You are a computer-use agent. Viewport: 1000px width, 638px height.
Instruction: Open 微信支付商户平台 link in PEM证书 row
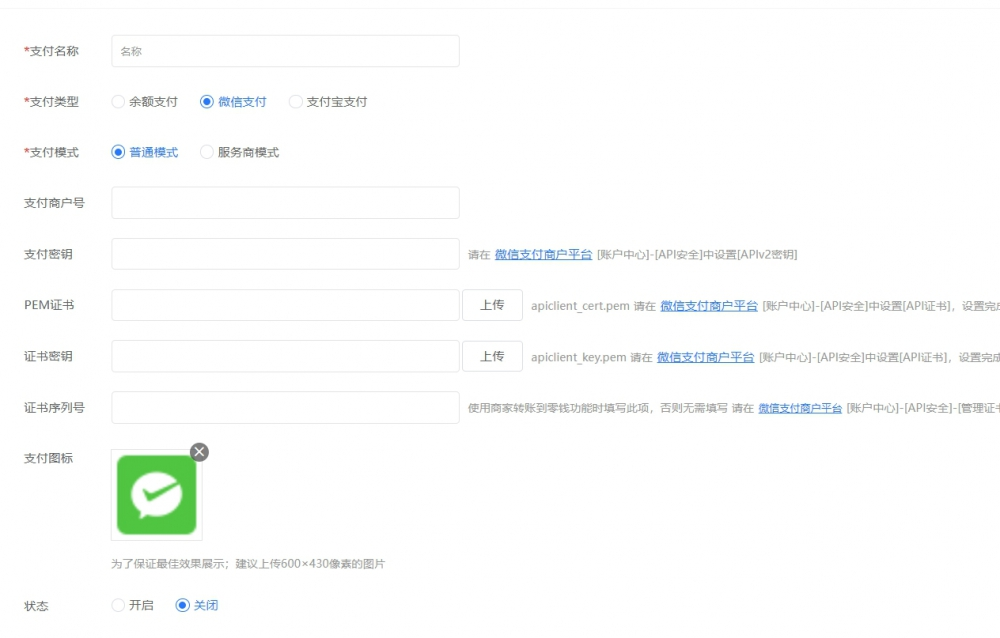click(x=710, y=305)
